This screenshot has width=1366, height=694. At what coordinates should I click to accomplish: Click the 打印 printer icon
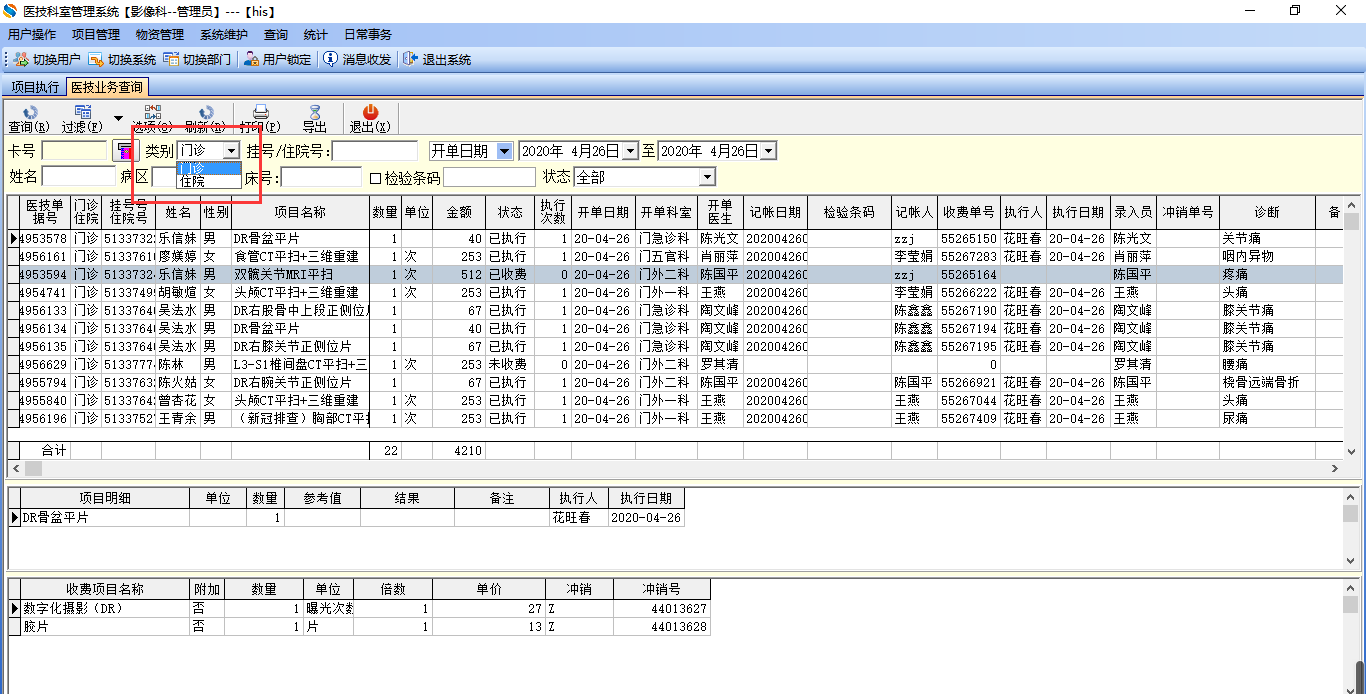260,113
